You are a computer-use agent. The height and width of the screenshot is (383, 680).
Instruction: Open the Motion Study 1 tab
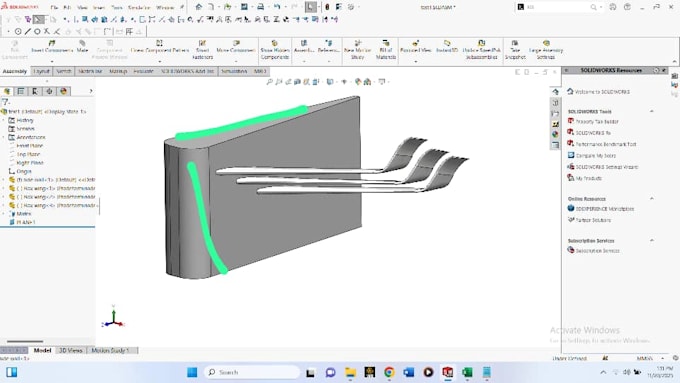tap(111, 350)
